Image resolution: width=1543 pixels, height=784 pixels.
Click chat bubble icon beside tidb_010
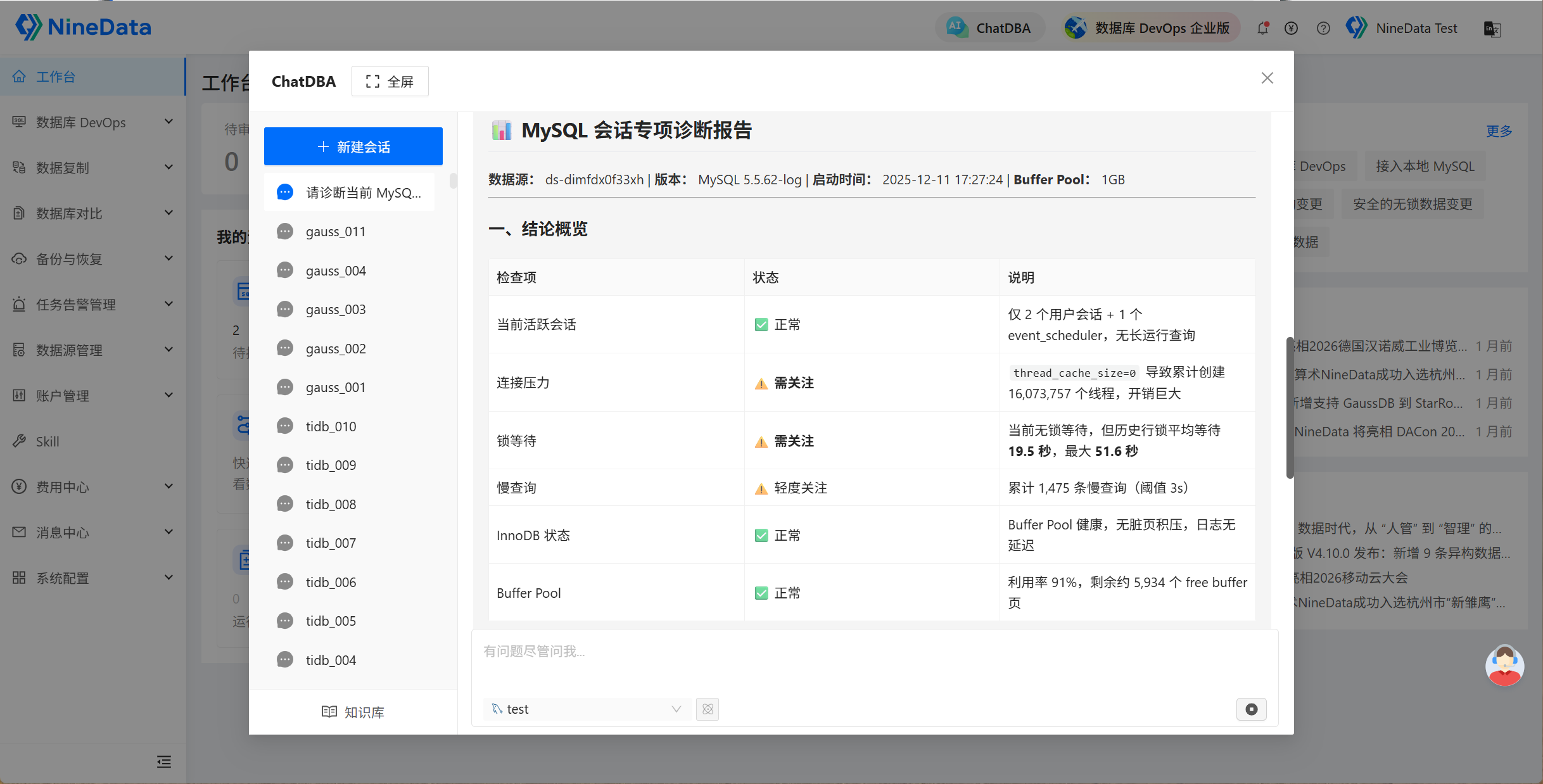point(285,426)
